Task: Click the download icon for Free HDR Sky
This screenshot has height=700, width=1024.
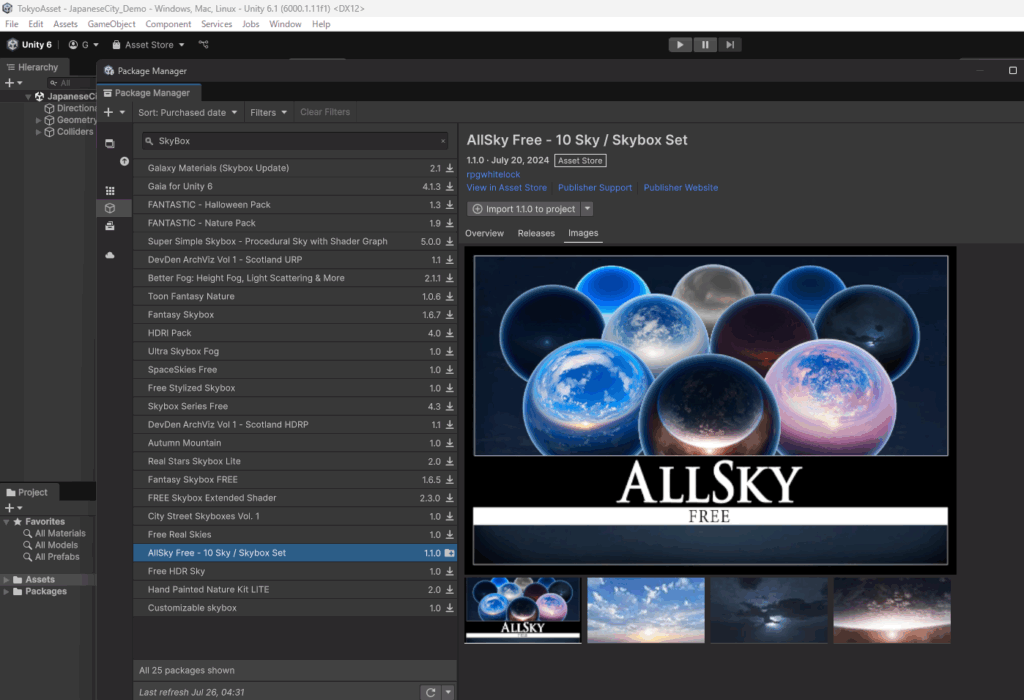Action: [x=449, y=571]
